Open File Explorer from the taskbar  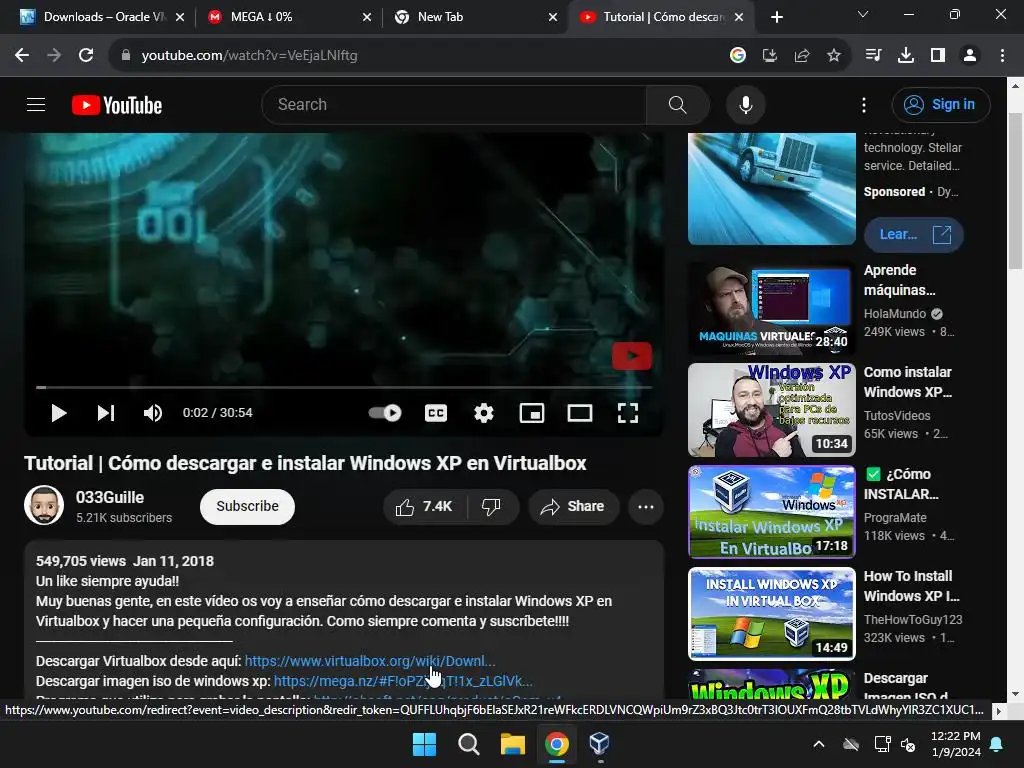513,744
